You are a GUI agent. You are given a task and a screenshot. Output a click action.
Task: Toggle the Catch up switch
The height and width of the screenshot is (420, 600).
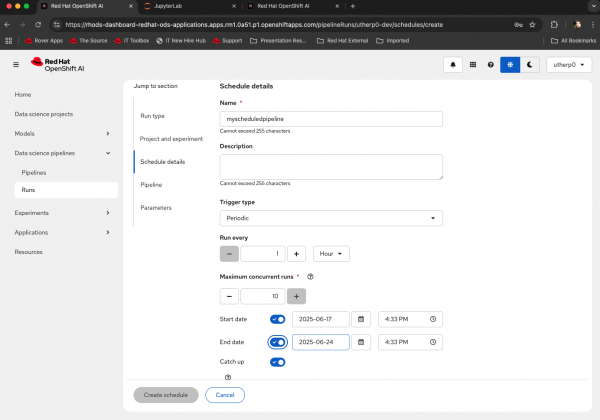tap(277, 362)
